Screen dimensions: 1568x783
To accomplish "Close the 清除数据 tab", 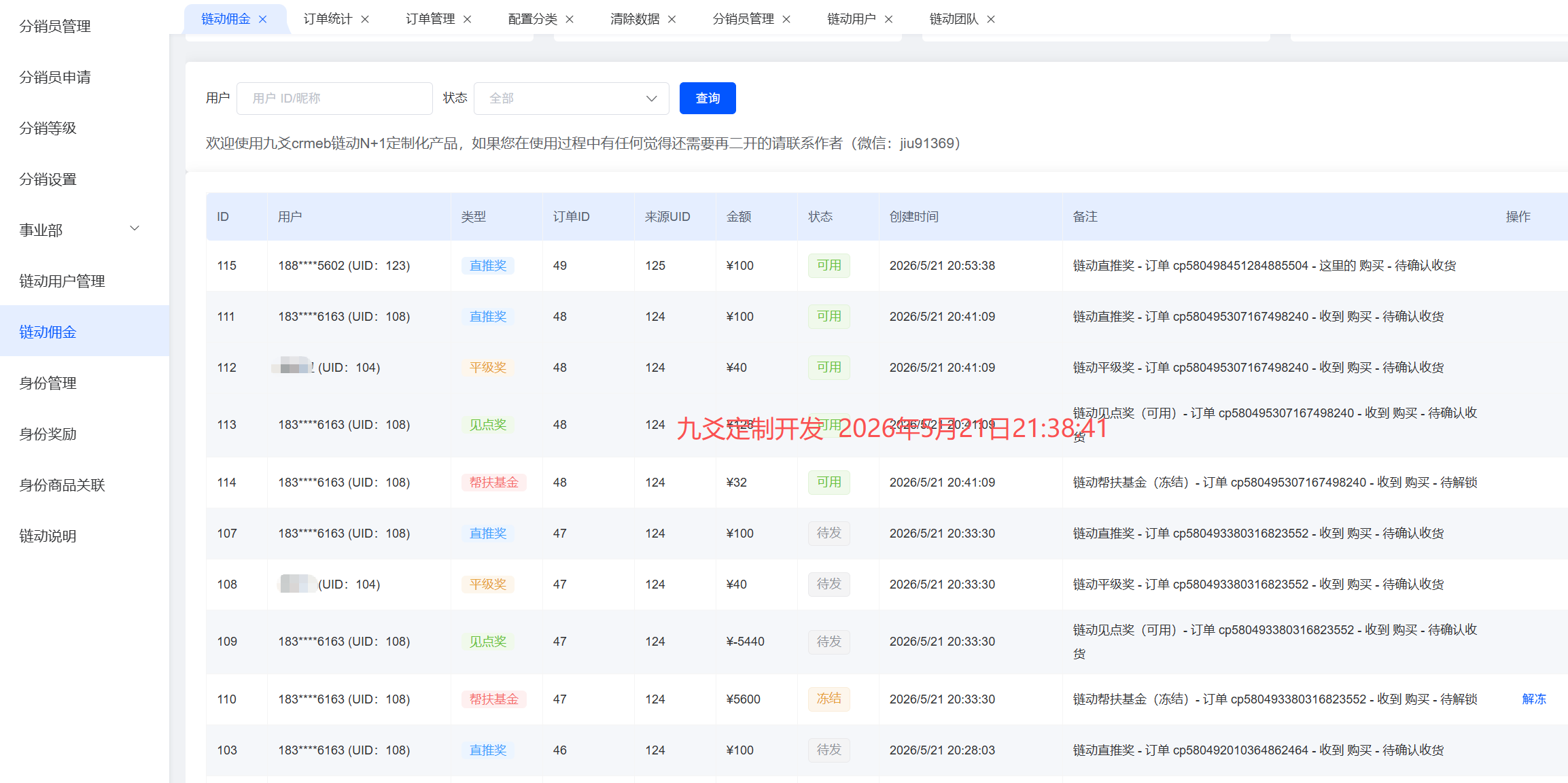I will pyautogui.click(x=672, y=20).
